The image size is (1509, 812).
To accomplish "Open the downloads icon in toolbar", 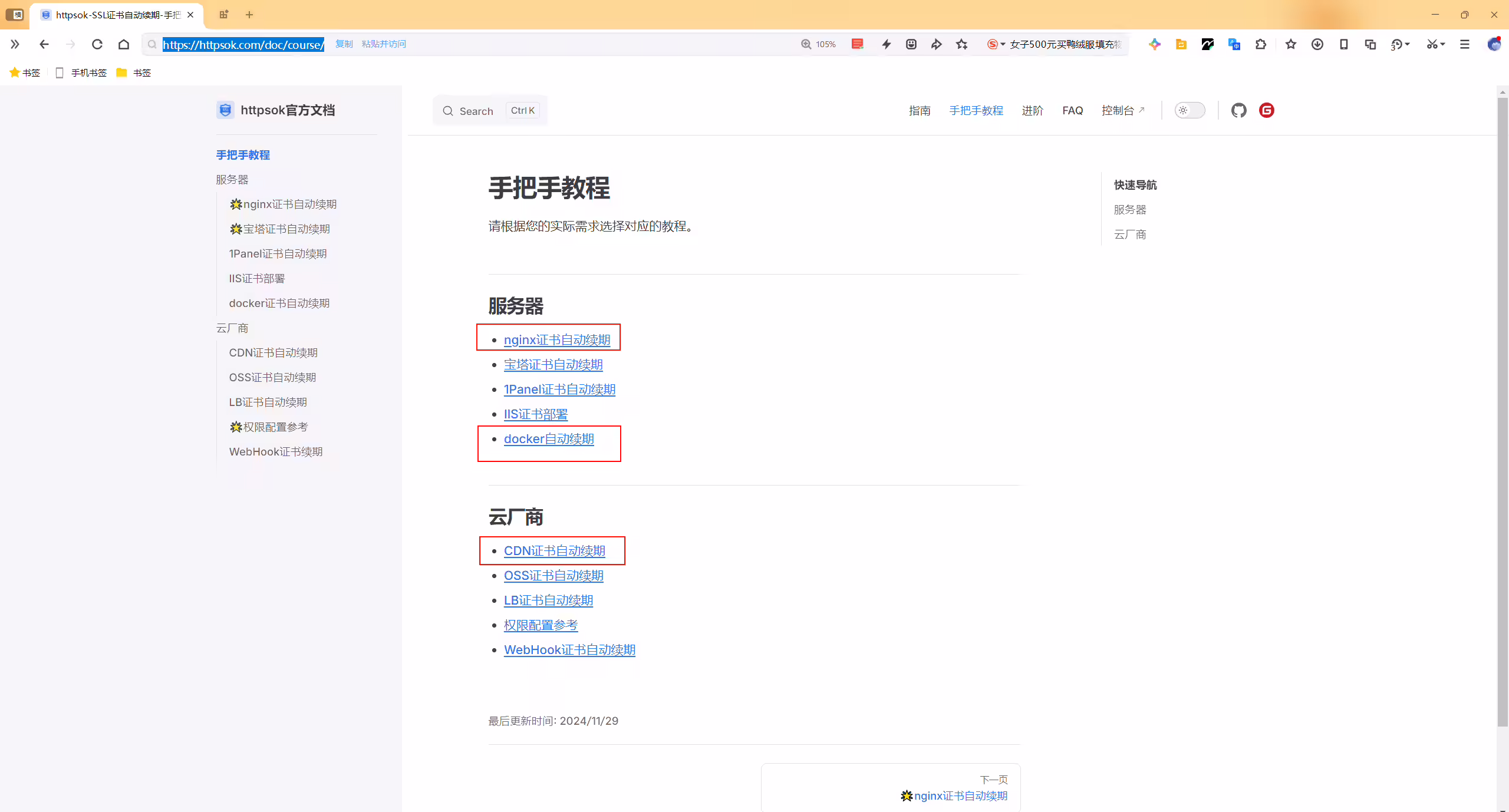I will [x=1317, y=44].
